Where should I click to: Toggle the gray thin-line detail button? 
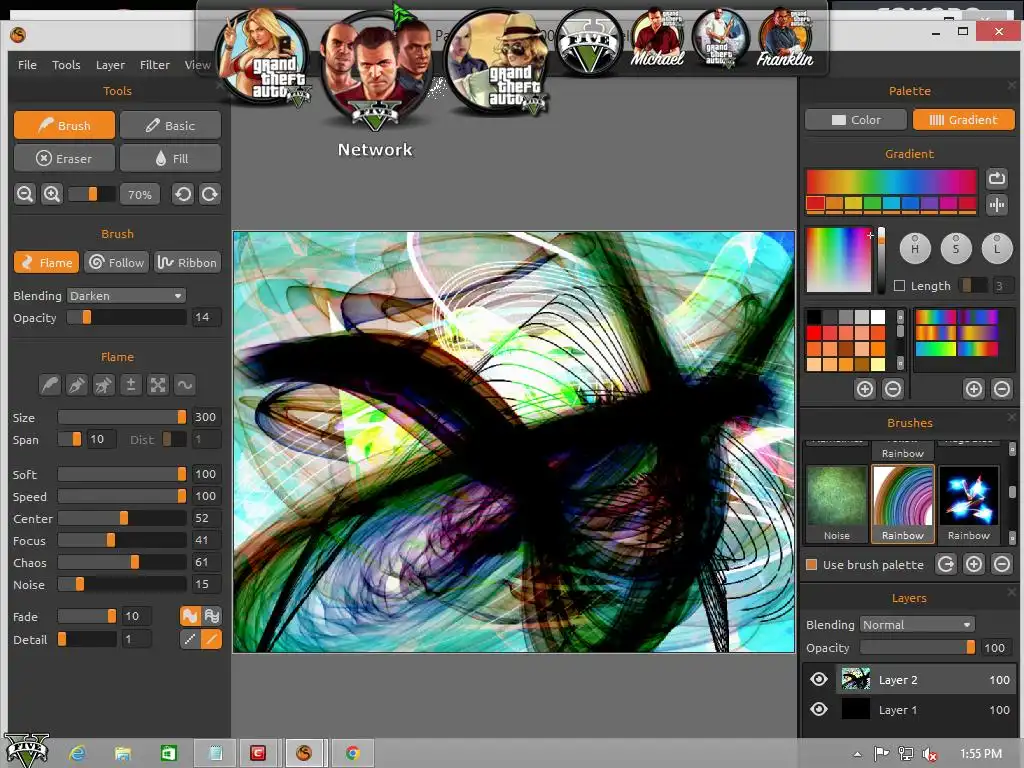click(190, 639)
